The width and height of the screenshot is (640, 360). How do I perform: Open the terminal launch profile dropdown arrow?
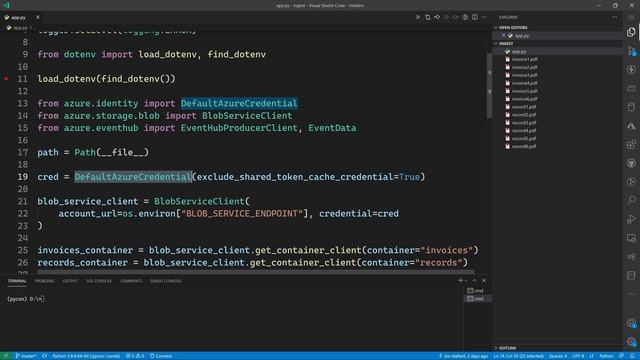466,280
